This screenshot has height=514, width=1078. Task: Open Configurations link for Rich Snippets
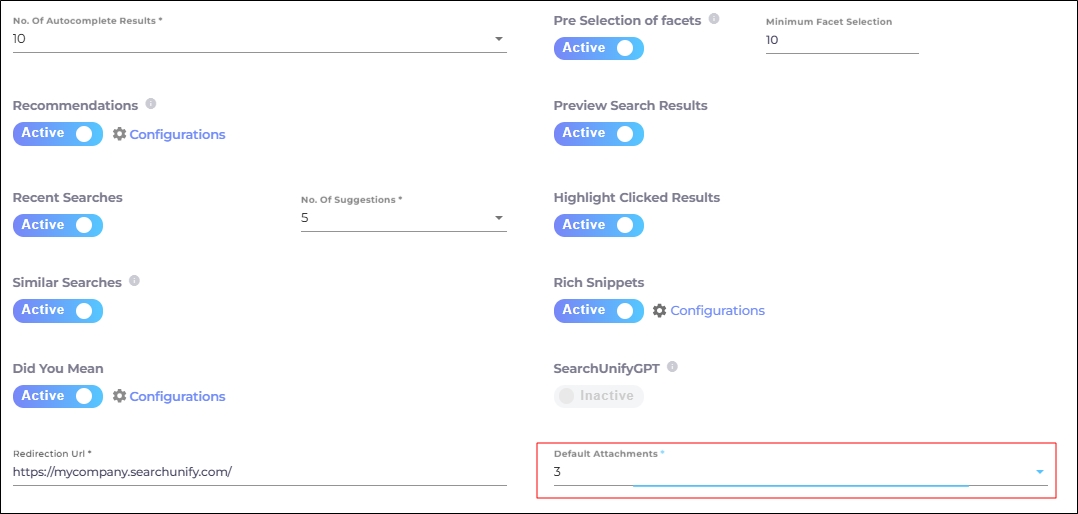point(717,311)
